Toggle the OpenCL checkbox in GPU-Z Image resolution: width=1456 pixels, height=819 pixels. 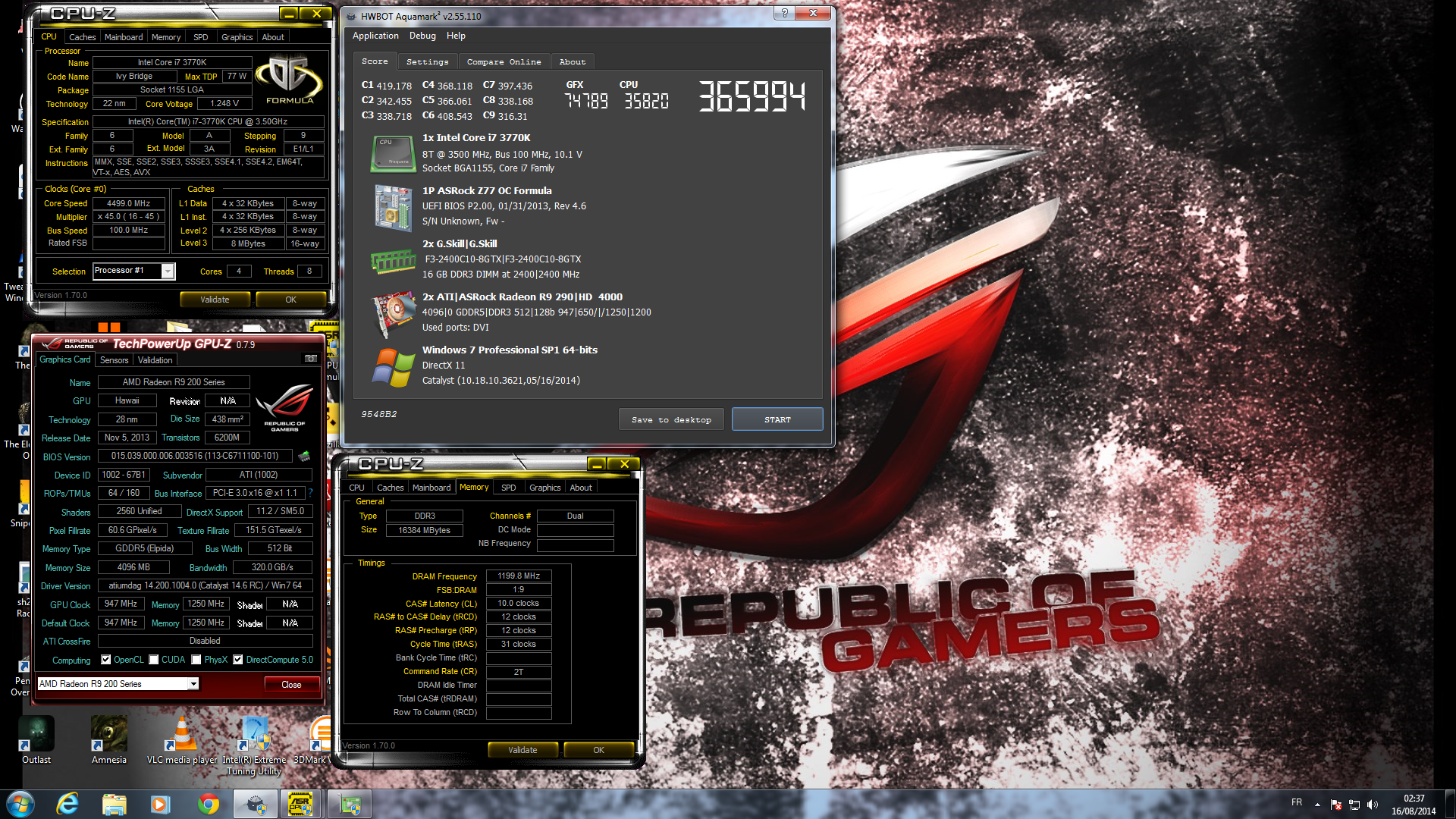click(x=106, y=660)
